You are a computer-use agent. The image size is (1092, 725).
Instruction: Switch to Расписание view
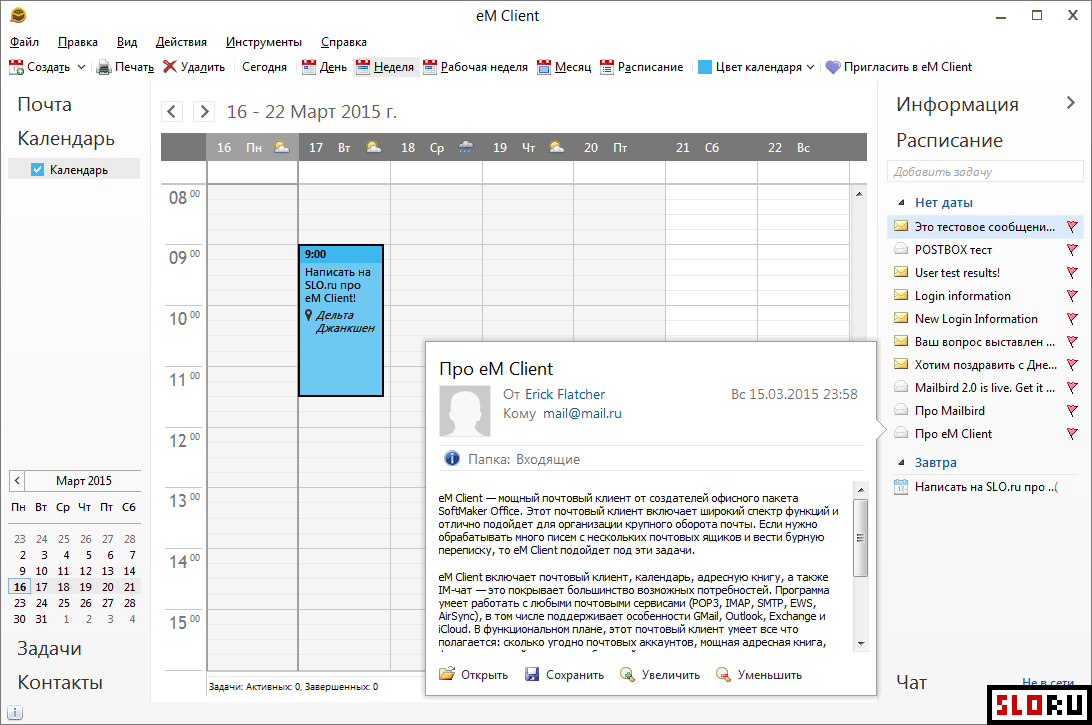(641, 67)
